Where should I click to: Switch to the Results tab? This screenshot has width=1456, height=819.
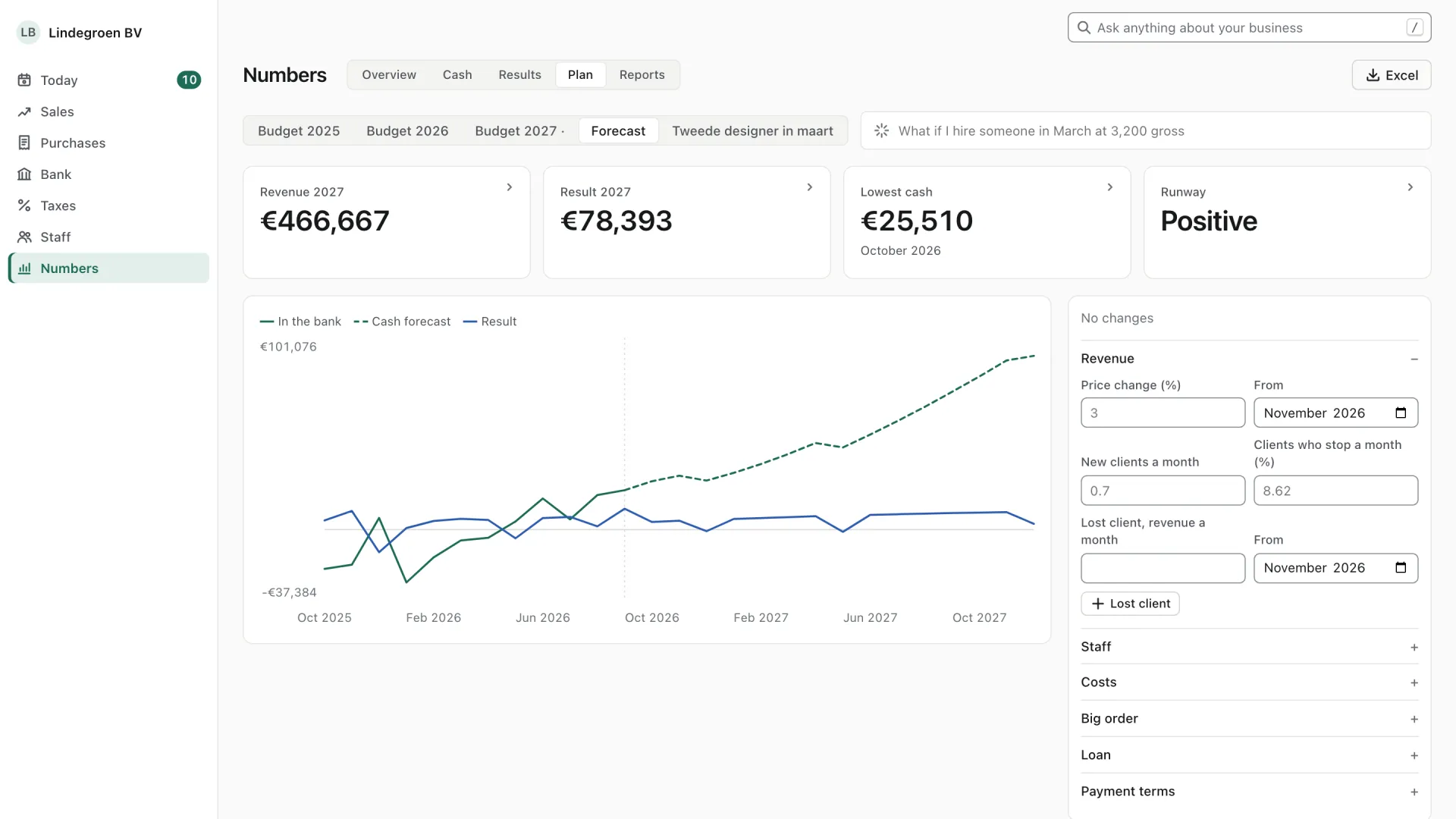point(519,75)
